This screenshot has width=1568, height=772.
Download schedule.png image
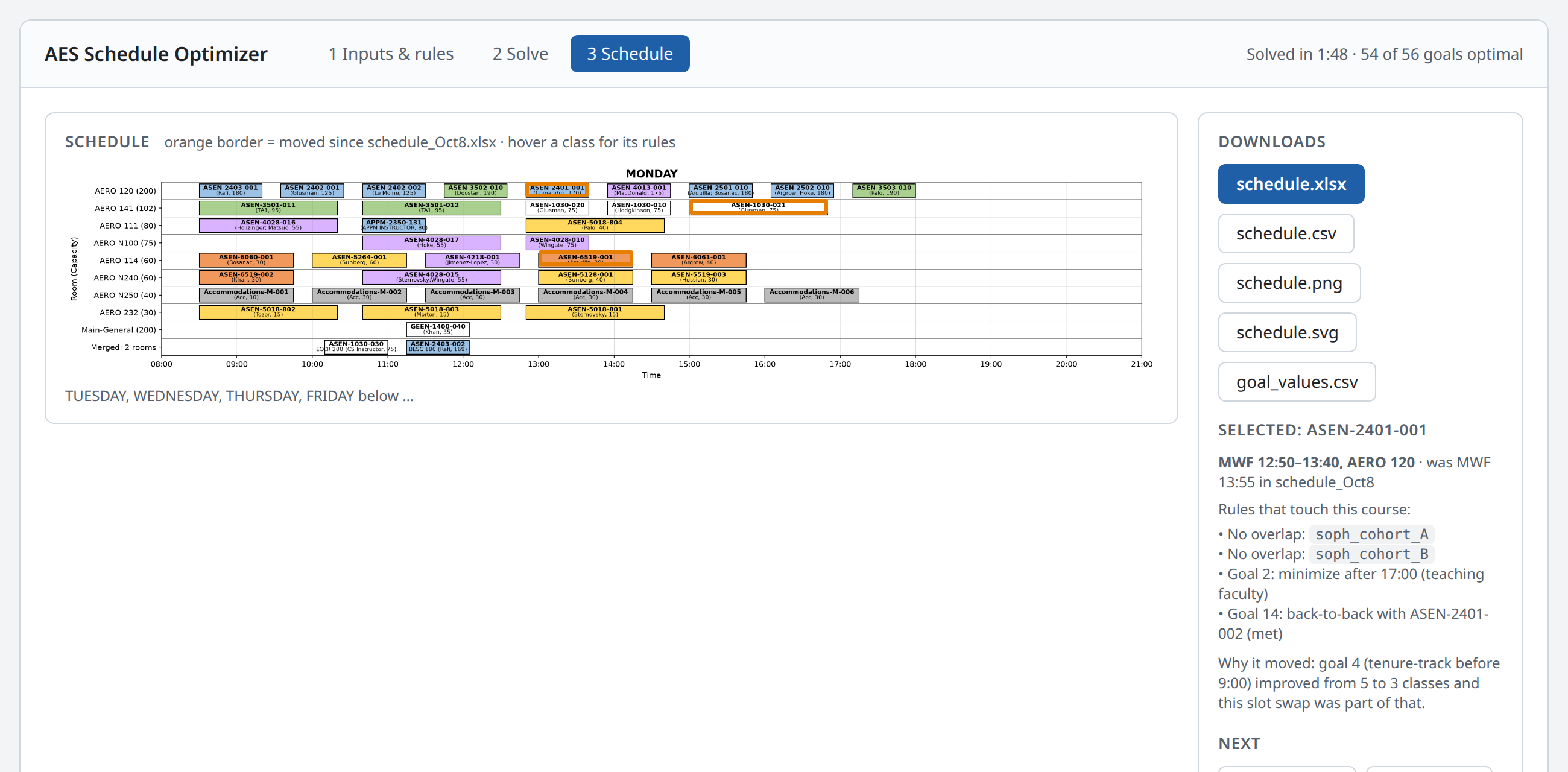point(1289,283)
